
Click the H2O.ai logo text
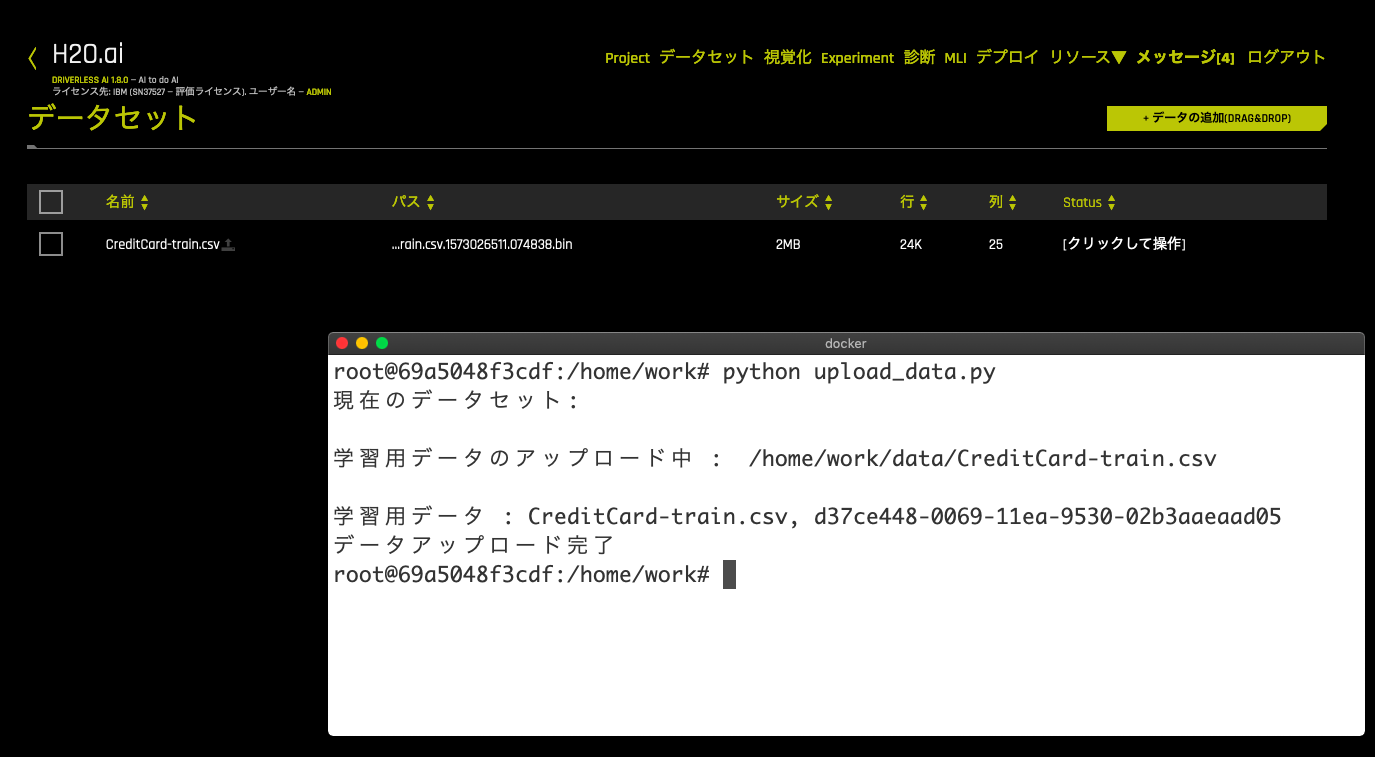coord(88,55)
